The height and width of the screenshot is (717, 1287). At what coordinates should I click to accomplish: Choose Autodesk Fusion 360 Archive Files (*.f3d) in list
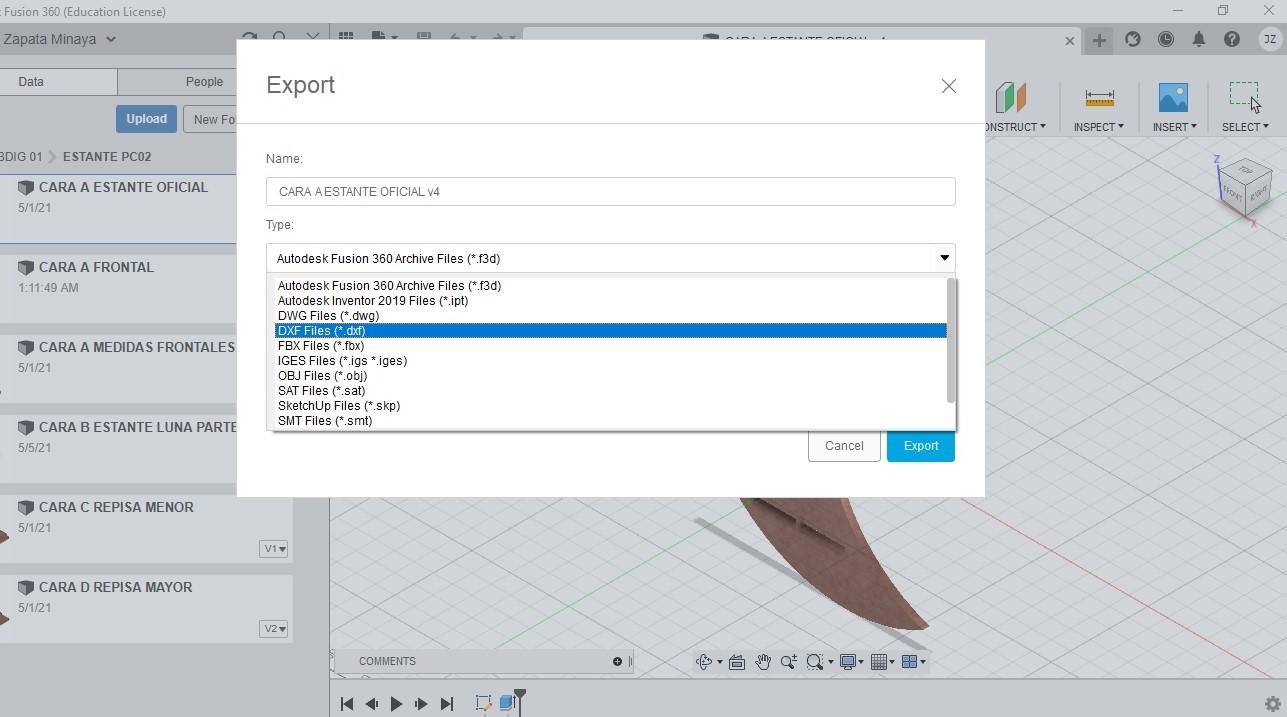point(610,286)
